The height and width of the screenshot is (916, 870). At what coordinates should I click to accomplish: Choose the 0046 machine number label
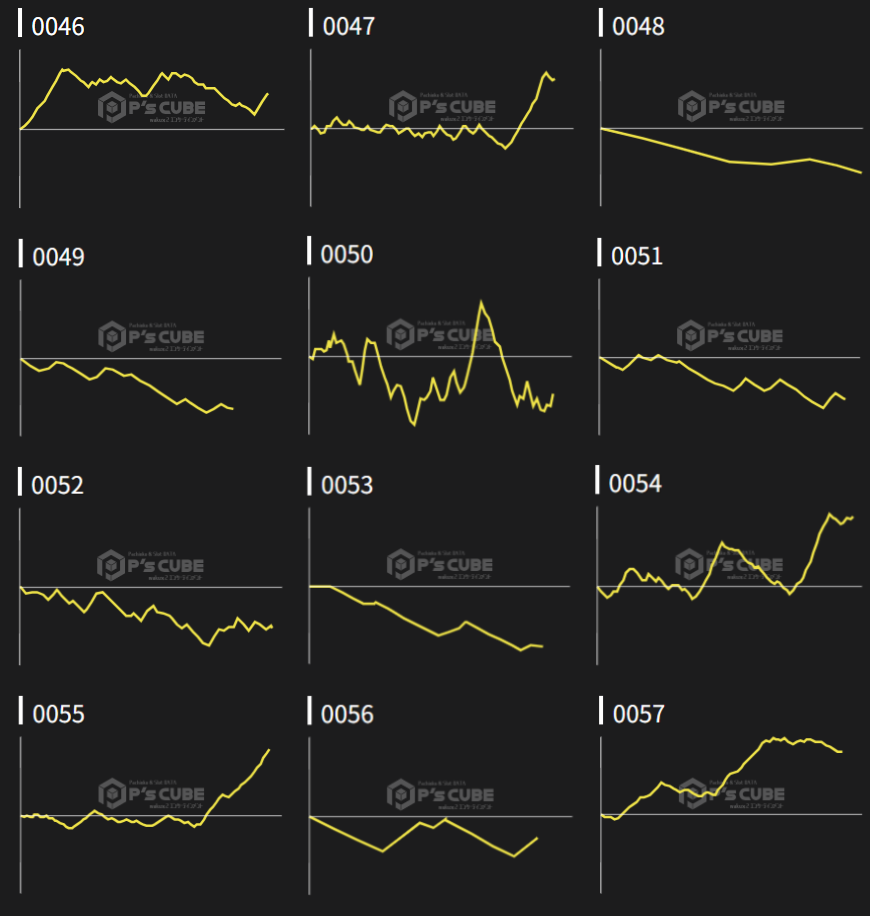[58, 27]
